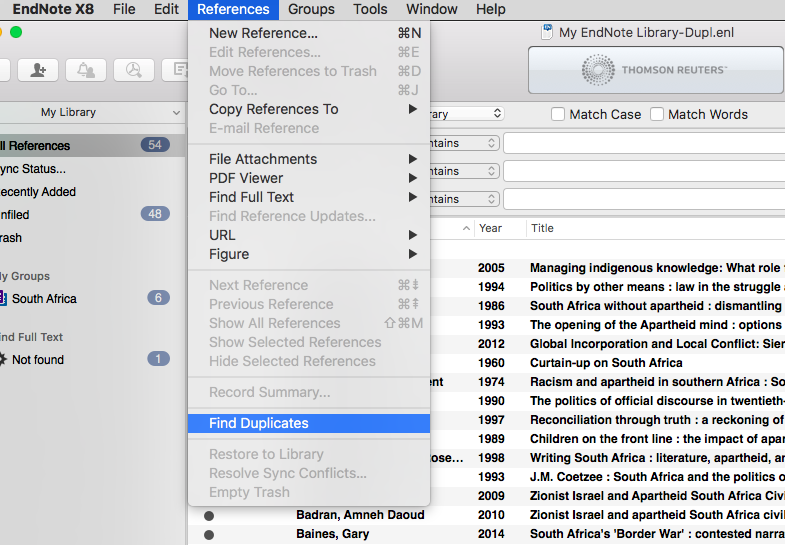The width and height of the screenshot is (785, 545).
Task: Click the find full text toolbar icon
Action: click(134, 70)
